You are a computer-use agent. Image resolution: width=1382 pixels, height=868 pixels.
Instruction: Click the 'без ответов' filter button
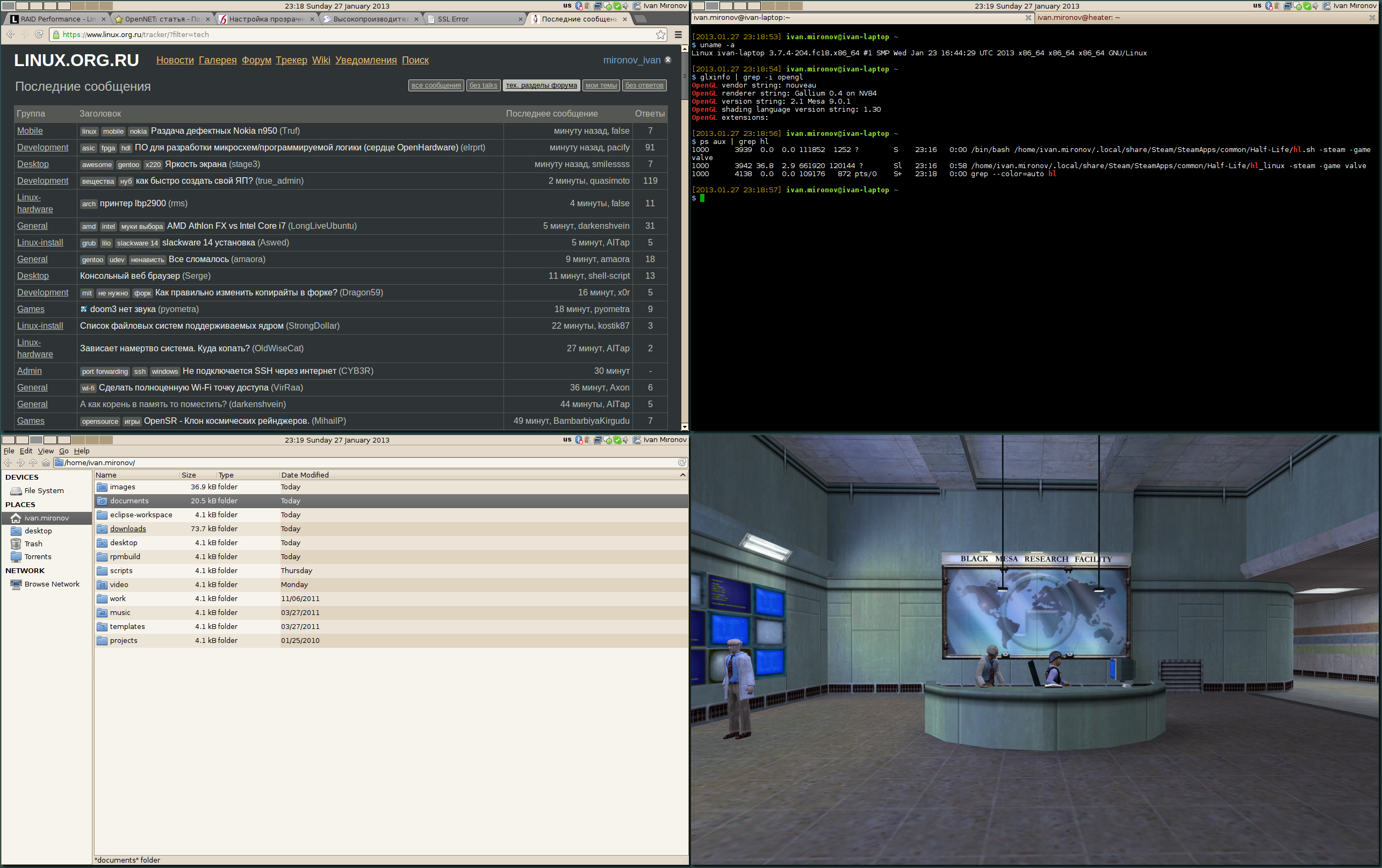pos(644,85)
